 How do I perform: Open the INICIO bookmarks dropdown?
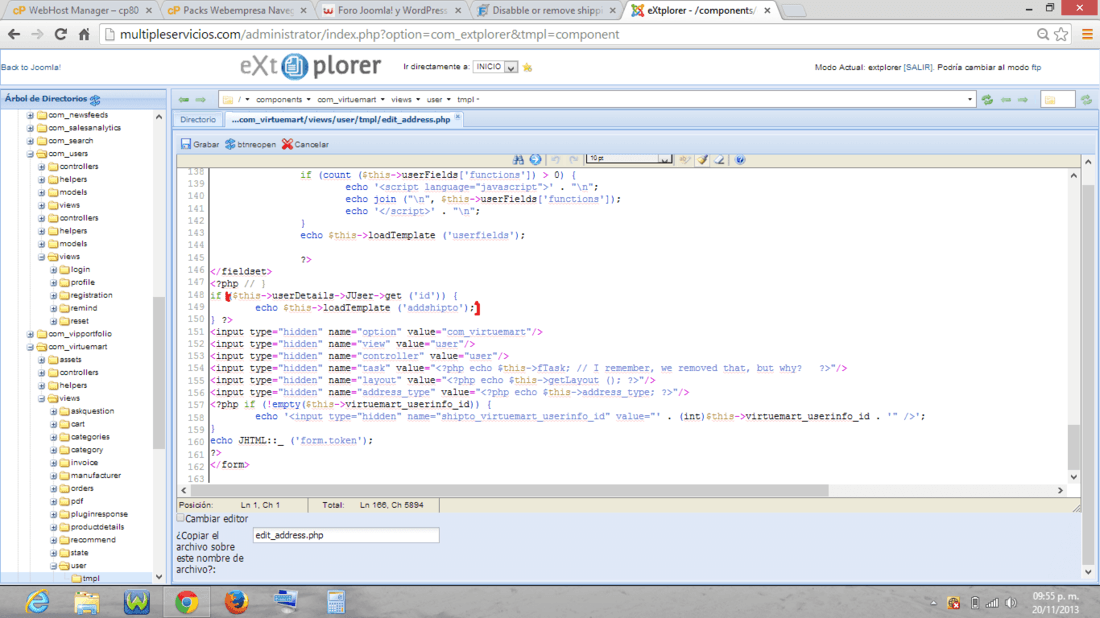click(511, 67)
